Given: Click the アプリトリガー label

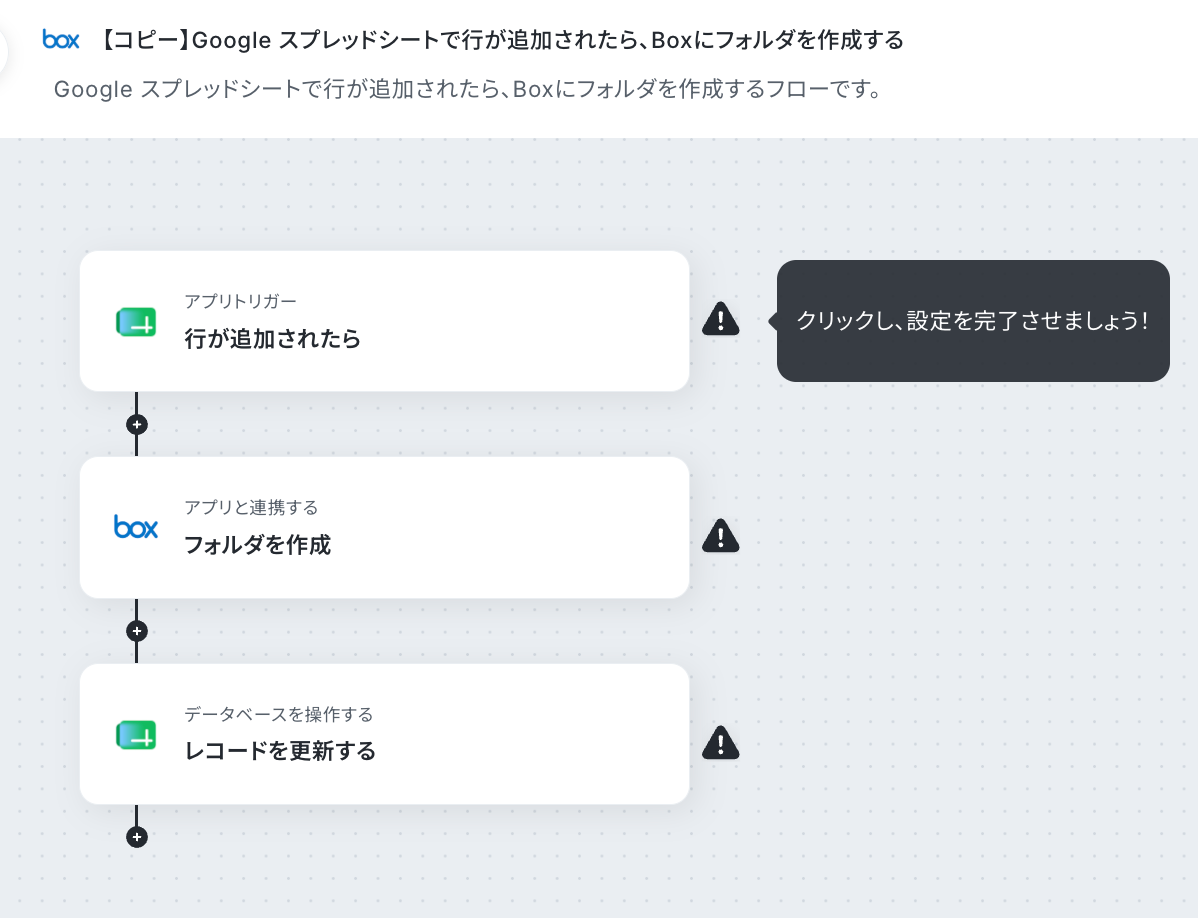Looking at the screenshot, I should pos(240,301).
